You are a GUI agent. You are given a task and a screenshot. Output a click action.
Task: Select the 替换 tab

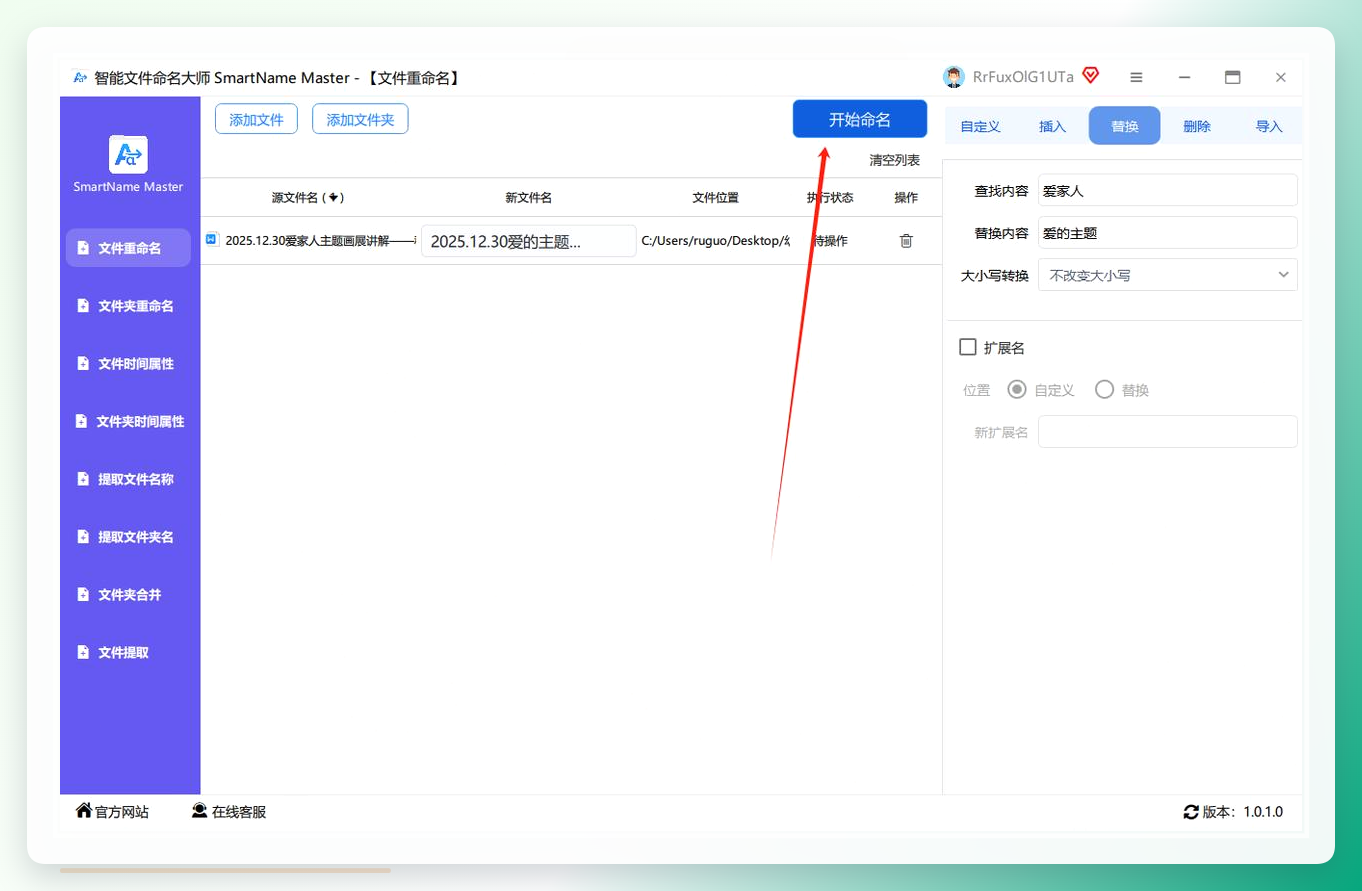coord(1124,126)
